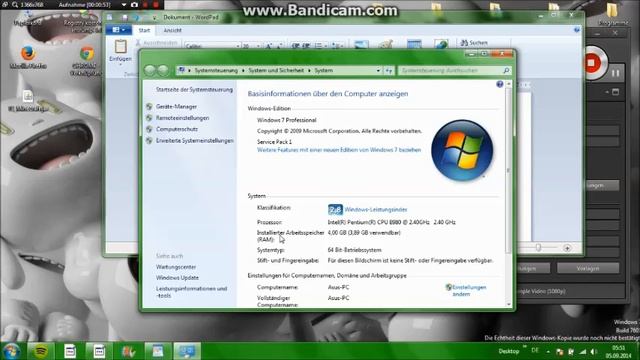The width and height of the screenshot is (640, 360).
Task: Click the WordPad date and time icon
Action: 414,44
